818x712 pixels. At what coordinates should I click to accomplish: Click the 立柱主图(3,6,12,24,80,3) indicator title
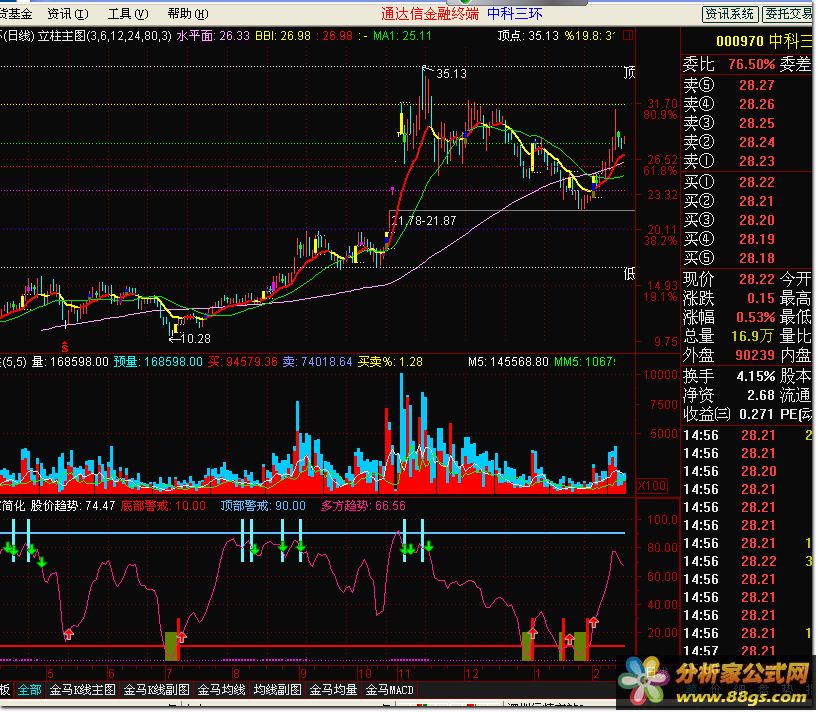[x=104, y=36]
